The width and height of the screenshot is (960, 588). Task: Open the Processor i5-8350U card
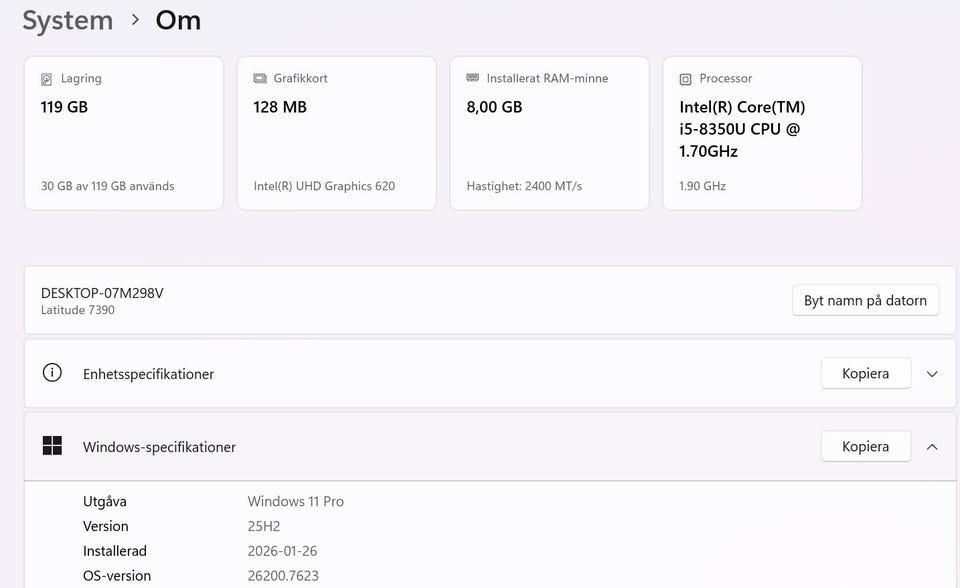(762, 134)
